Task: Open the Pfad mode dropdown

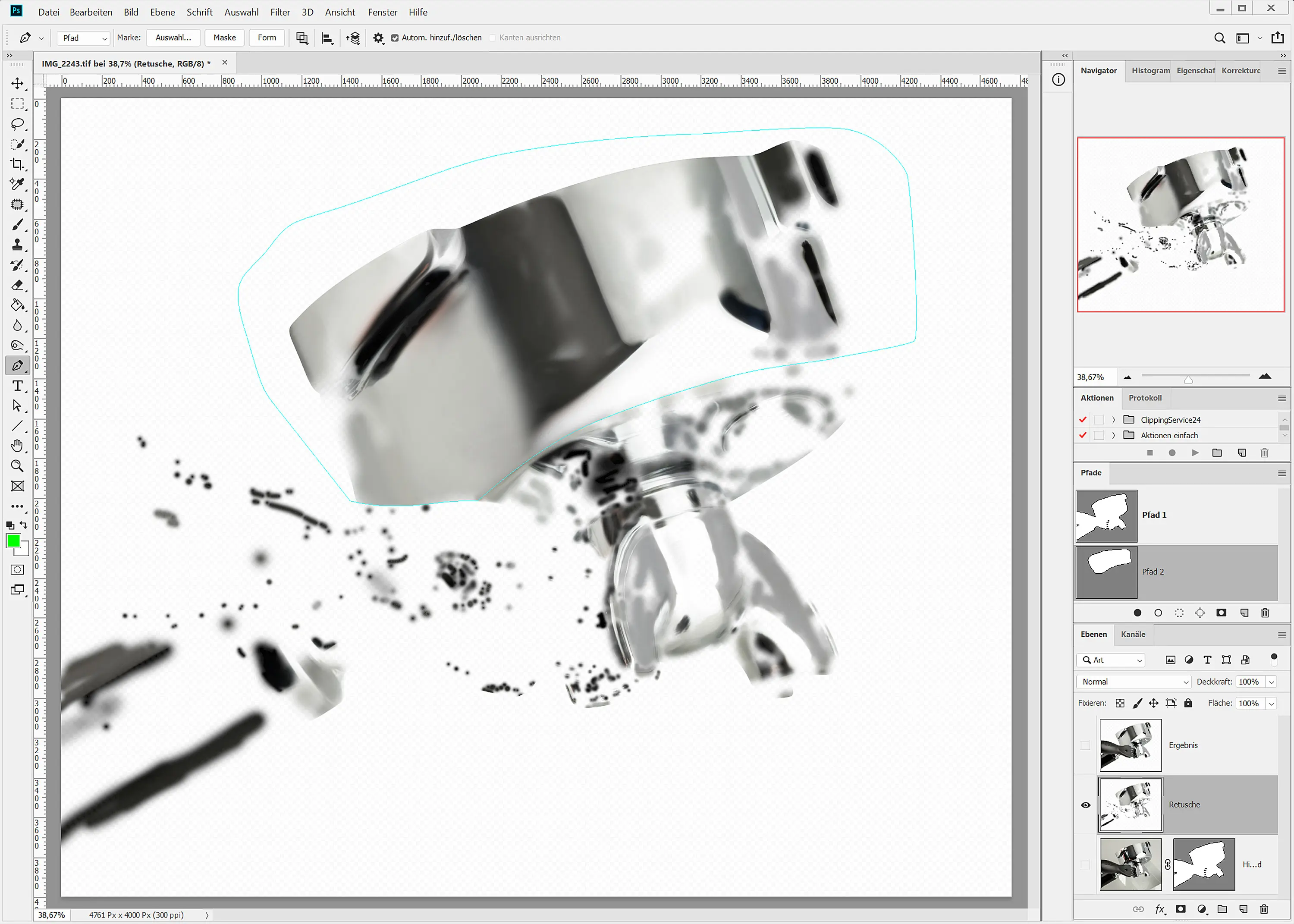Action: [84, 38]
